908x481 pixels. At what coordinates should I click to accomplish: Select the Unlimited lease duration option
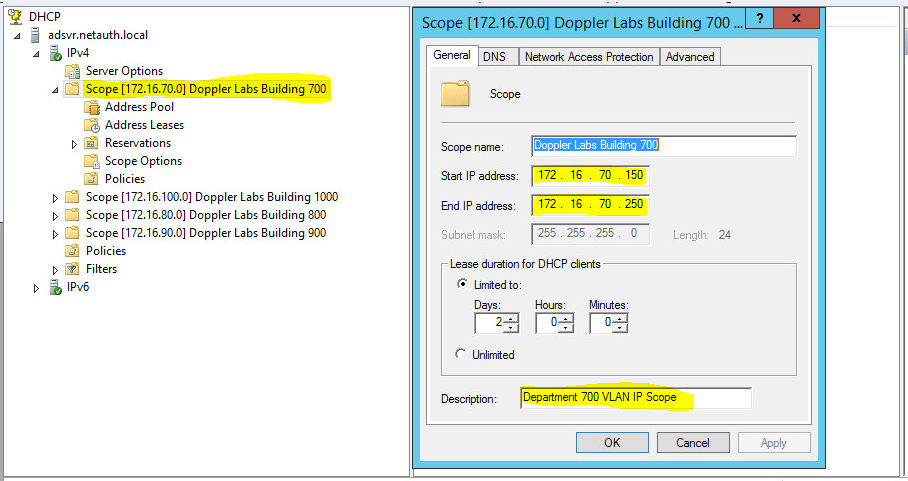coord(461,354)
